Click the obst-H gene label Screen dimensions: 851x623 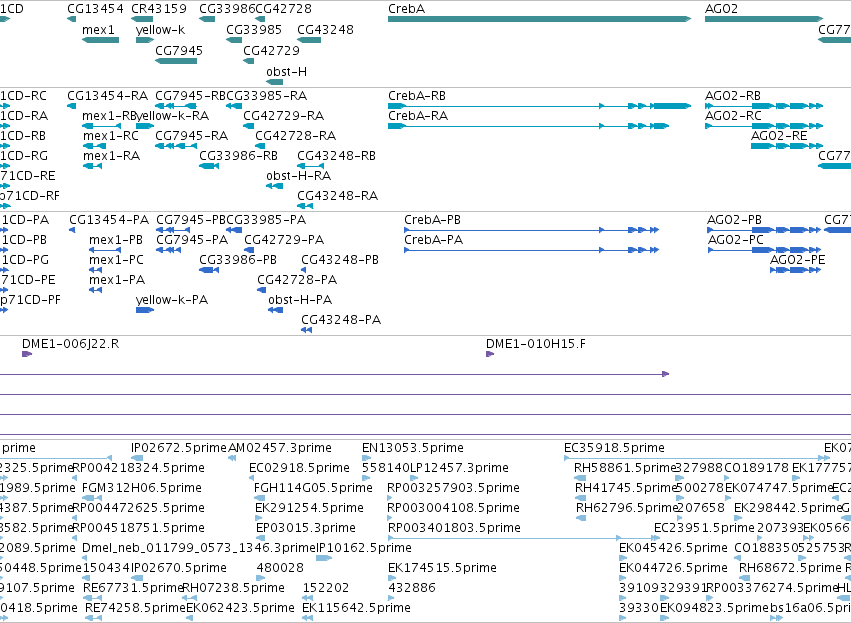(287, 72)
